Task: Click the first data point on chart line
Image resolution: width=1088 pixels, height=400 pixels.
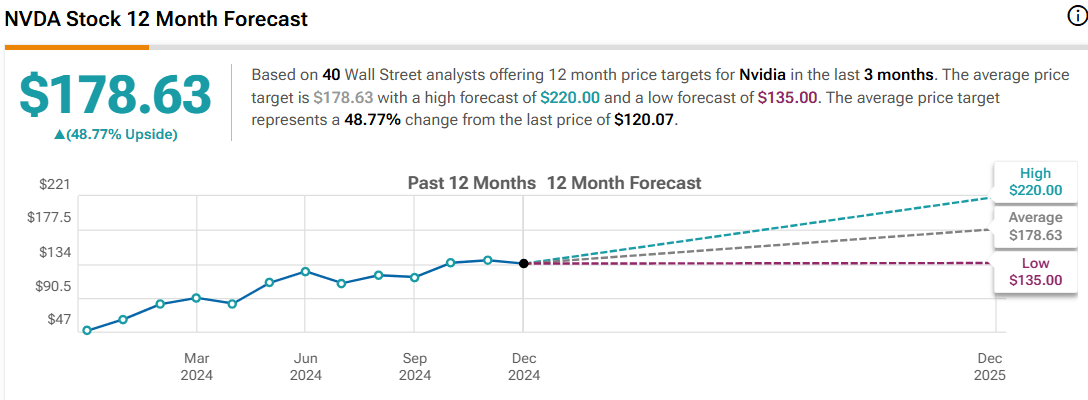Action: pyautogui.click(x=87, y=330)
